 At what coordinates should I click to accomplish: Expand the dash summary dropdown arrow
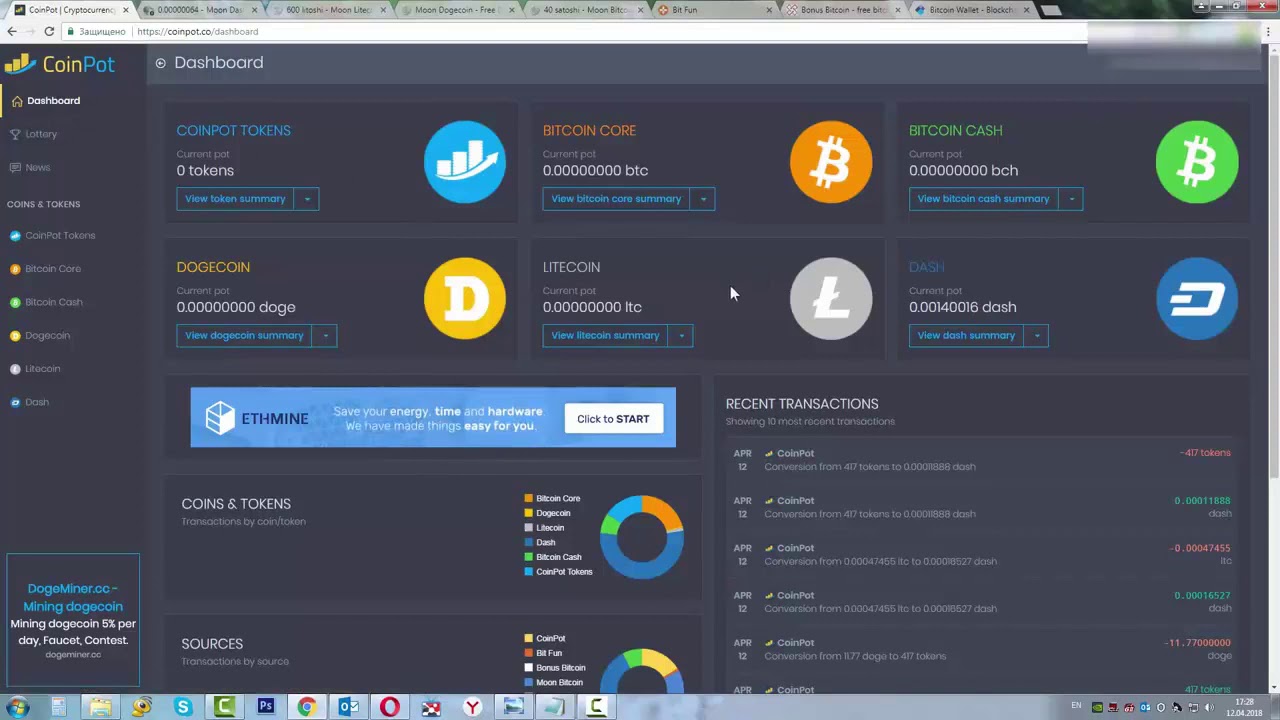click(x=1037, y=336)
